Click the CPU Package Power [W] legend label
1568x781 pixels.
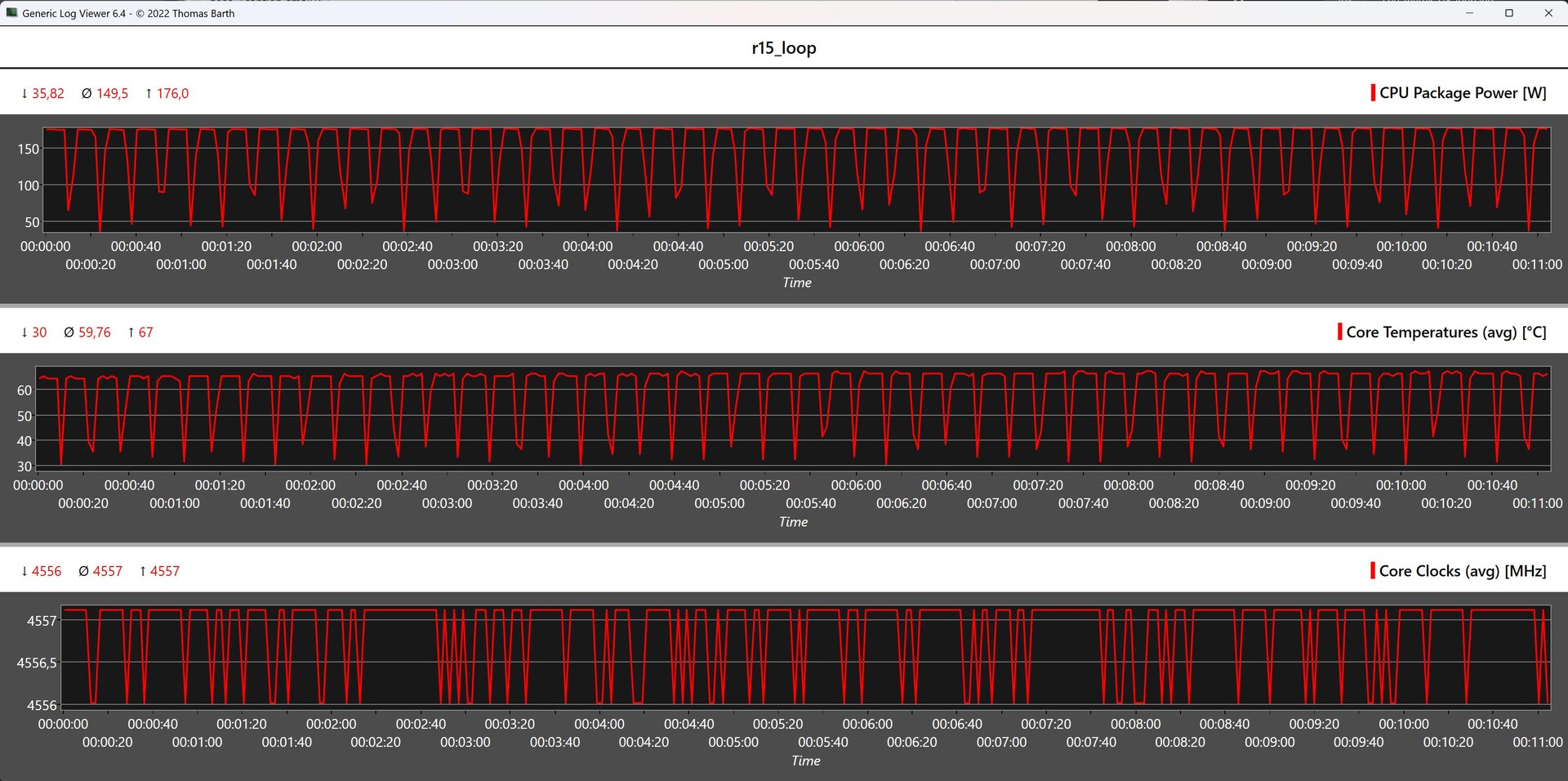1463,93
